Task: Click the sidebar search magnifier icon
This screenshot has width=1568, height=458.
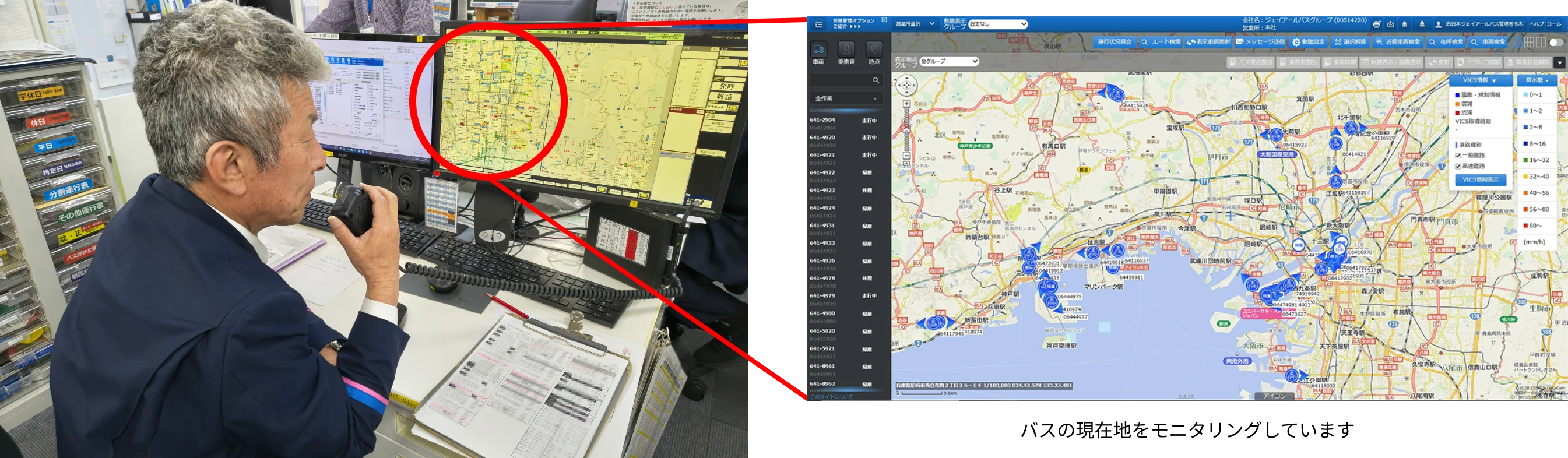Action: coord(876,80)
